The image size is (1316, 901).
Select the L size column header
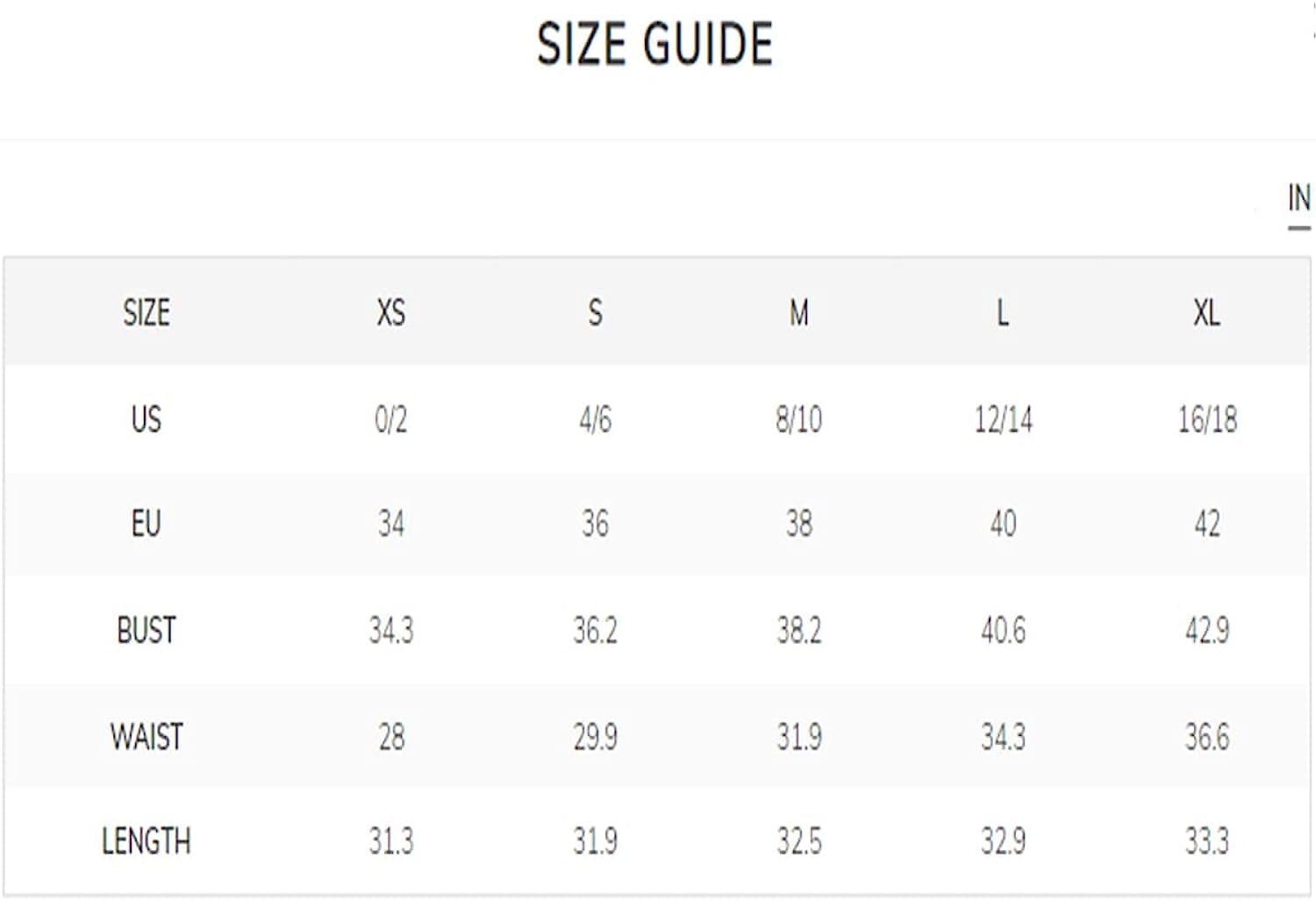1003,312
